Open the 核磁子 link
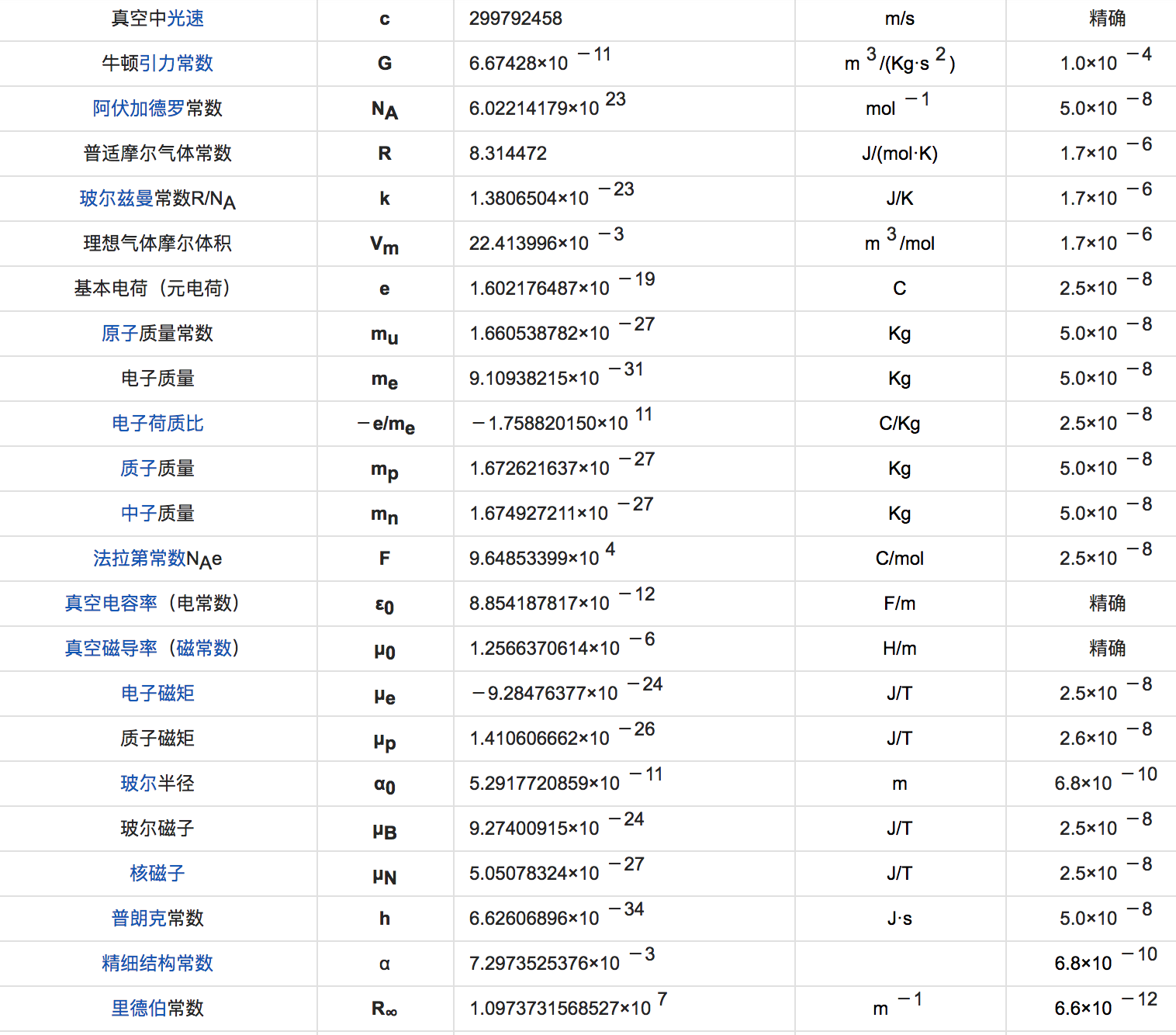The height and width of the screenshot is (1035, 1176). point(157,874)
